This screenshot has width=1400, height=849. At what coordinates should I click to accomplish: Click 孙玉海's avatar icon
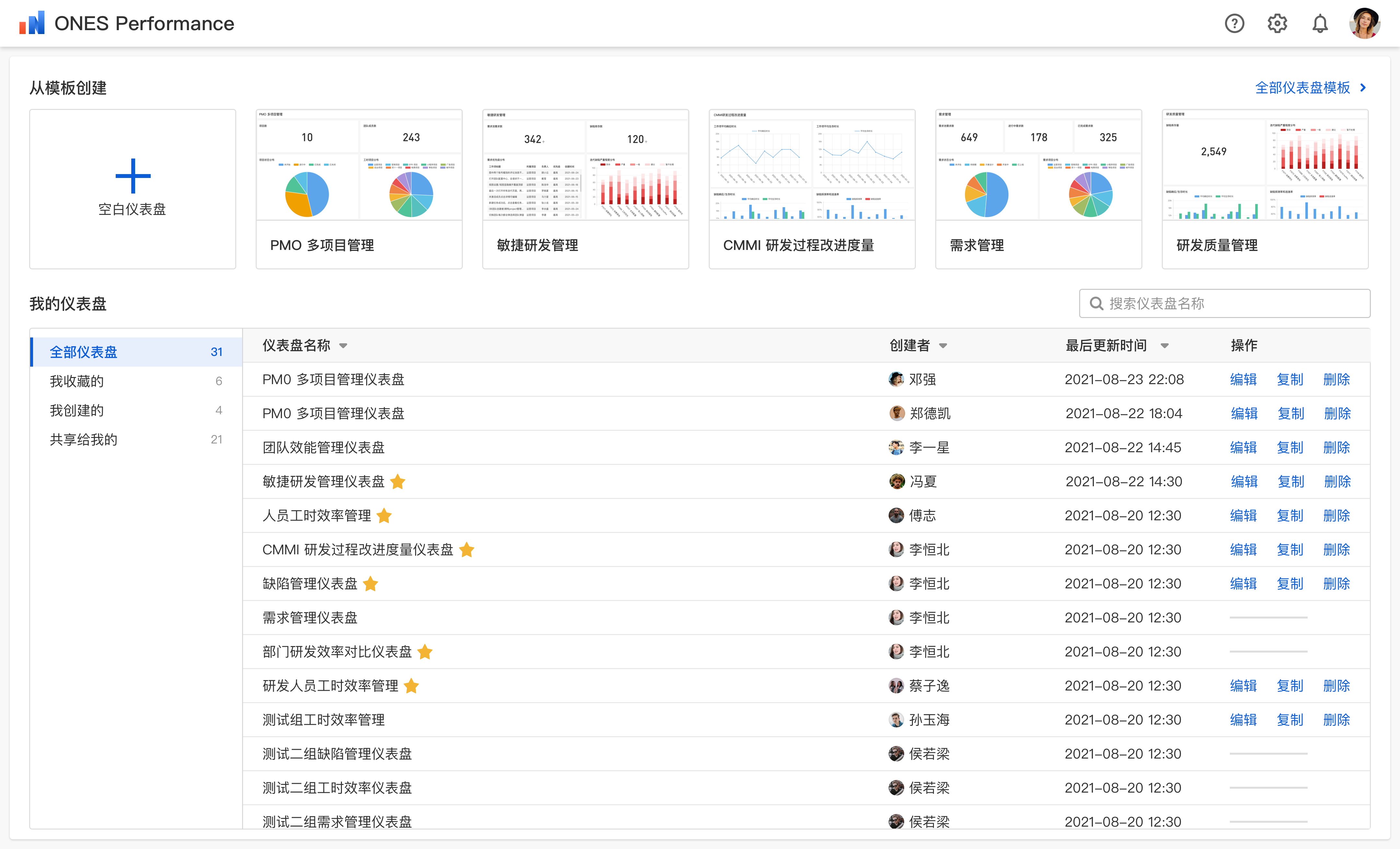[896, 720]
